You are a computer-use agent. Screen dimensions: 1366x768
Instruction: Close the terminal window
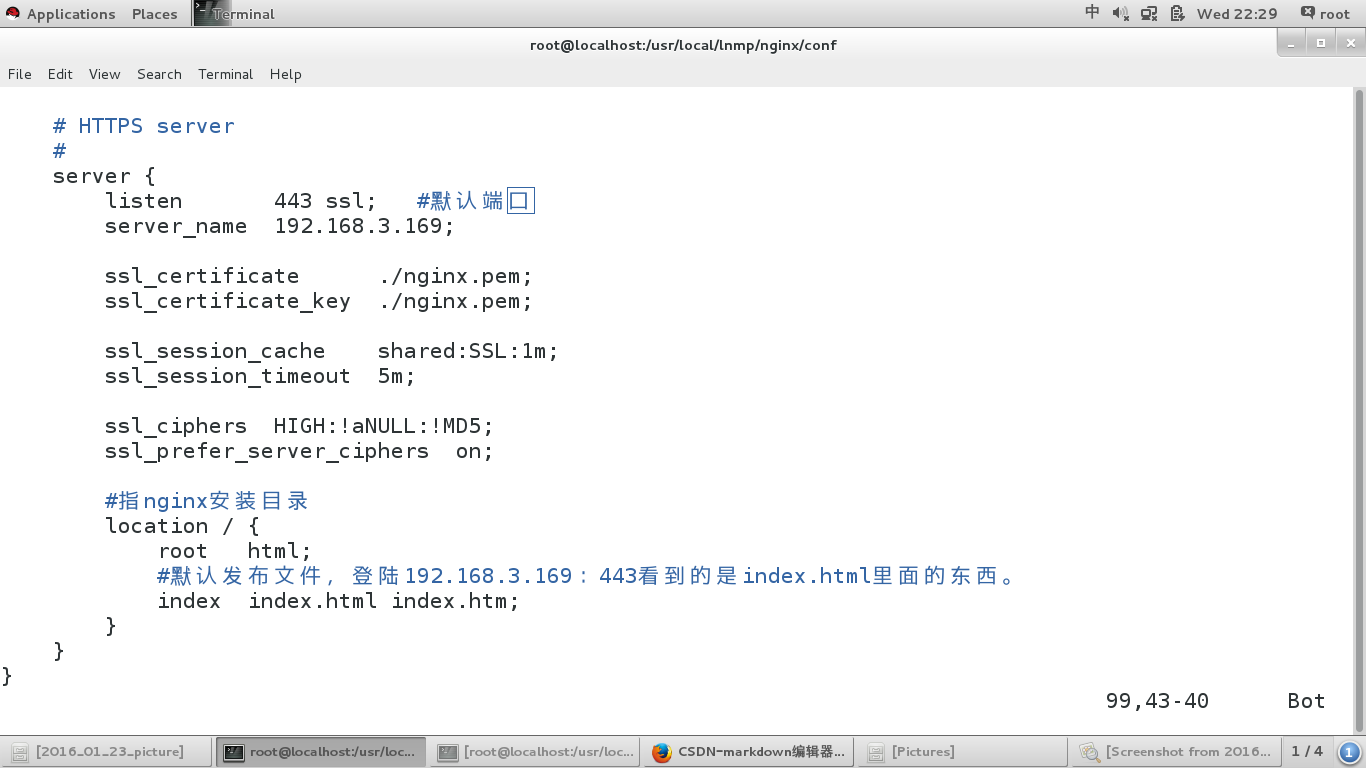(1349, 43)
